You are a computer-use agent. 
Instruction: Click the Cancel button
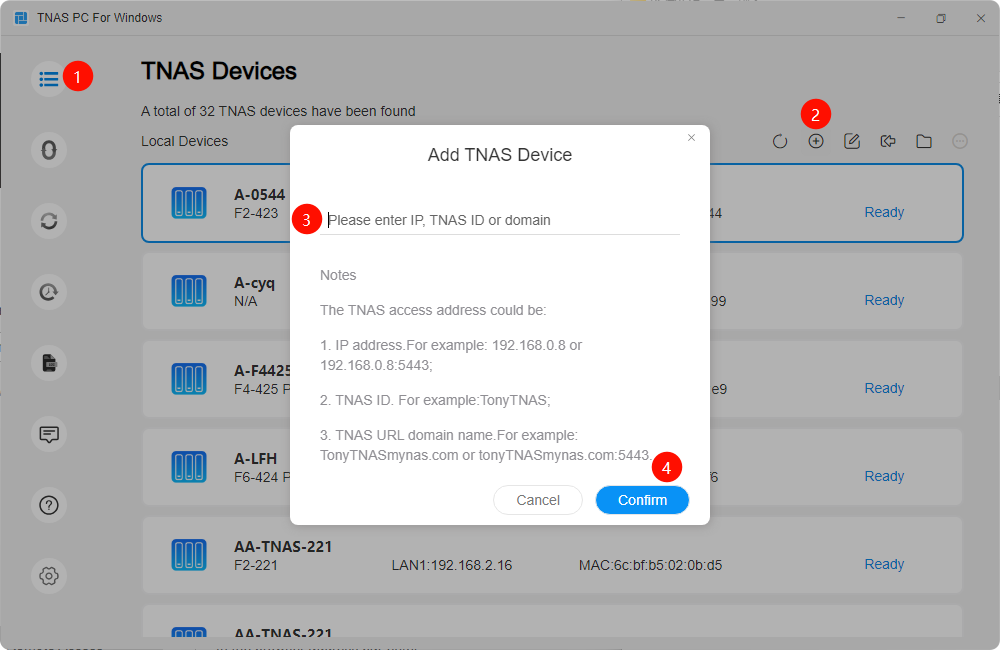(538, 500)
